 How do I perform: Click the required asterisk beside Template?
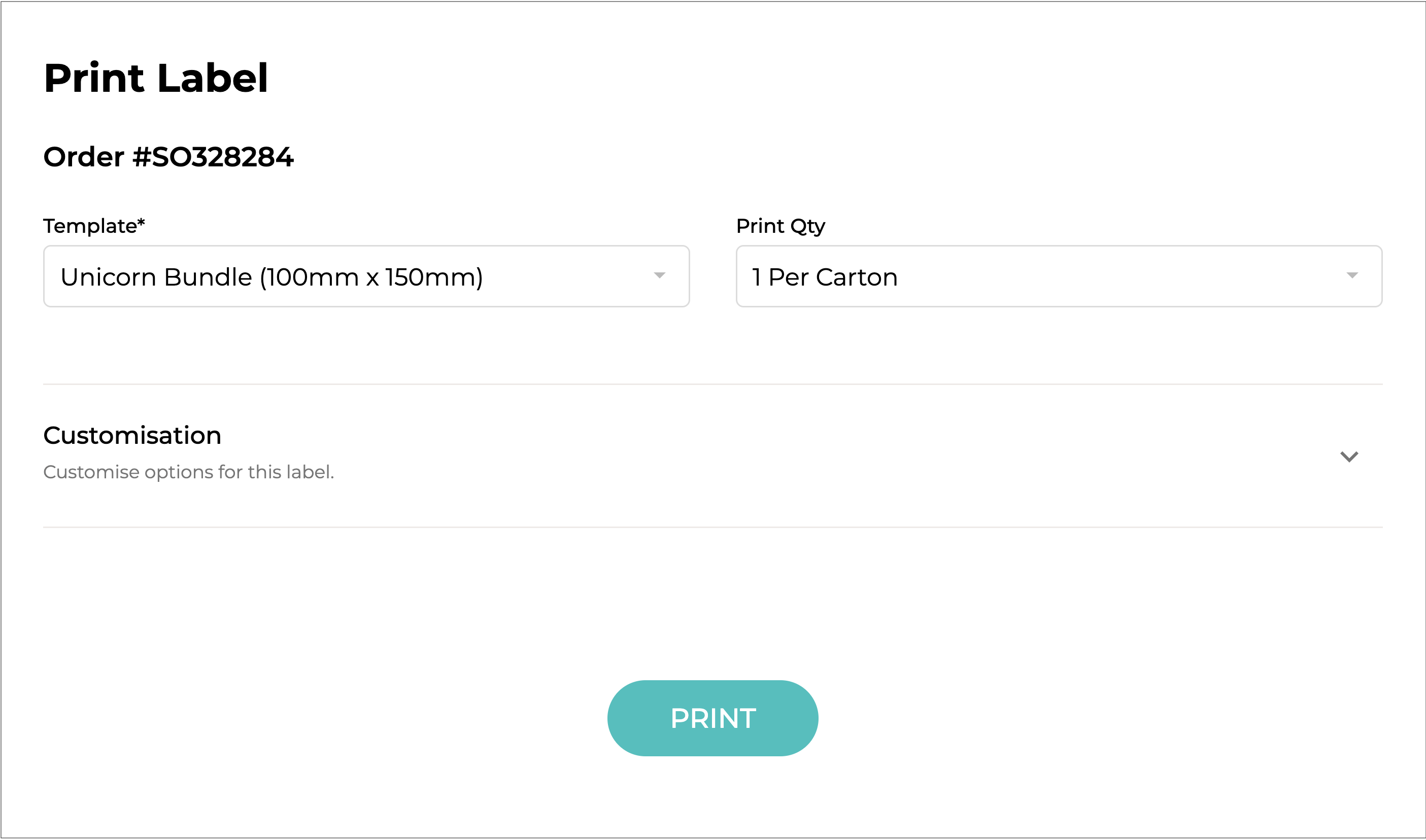[141, 223]
